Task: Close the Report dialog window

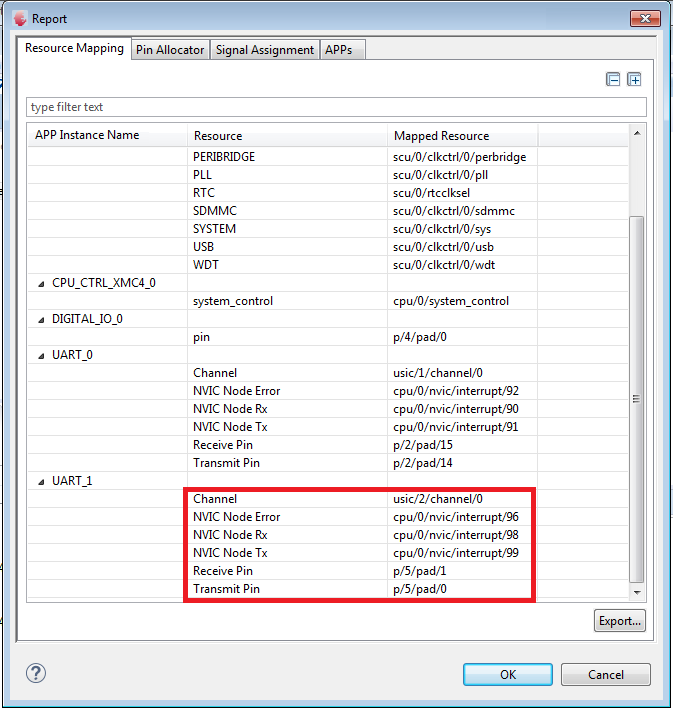Action: click(645, 19)
